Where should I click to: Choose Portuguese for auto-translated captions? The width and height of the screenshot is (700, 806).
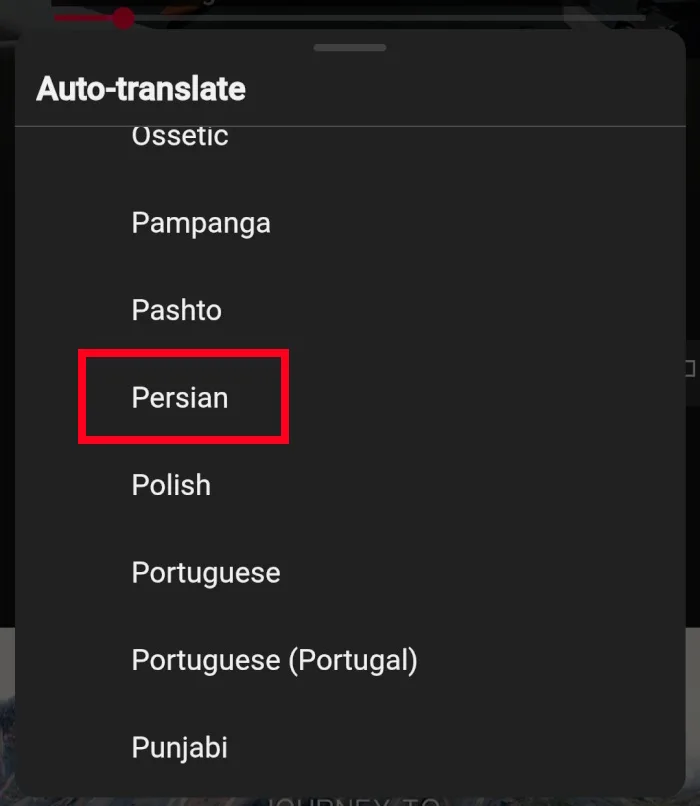(205, 572)
